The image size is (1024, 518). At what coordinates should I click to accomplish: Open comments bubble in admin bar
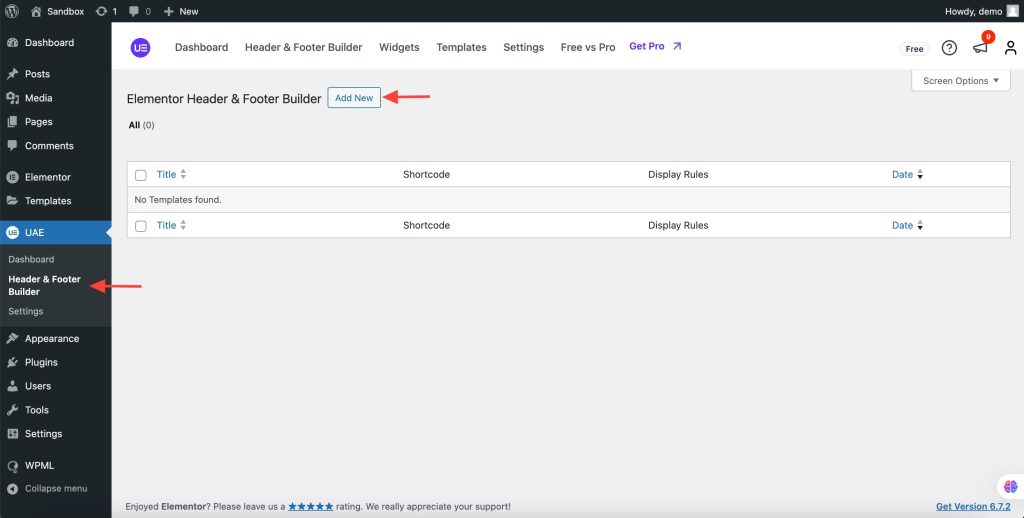point(140,11)
